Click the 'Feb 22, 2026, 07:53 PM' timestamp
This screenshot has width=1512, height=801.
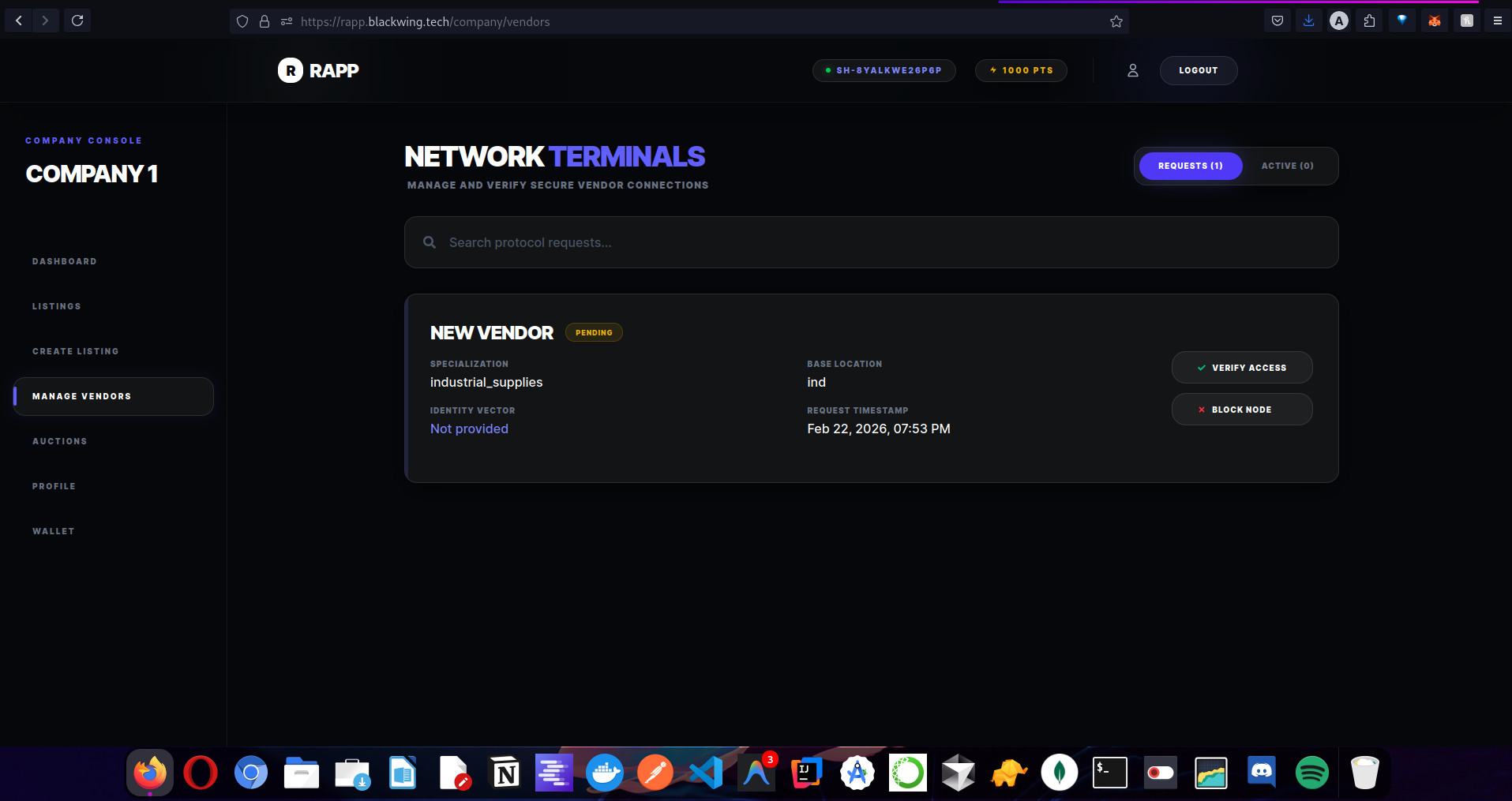(x=879, y=429)
